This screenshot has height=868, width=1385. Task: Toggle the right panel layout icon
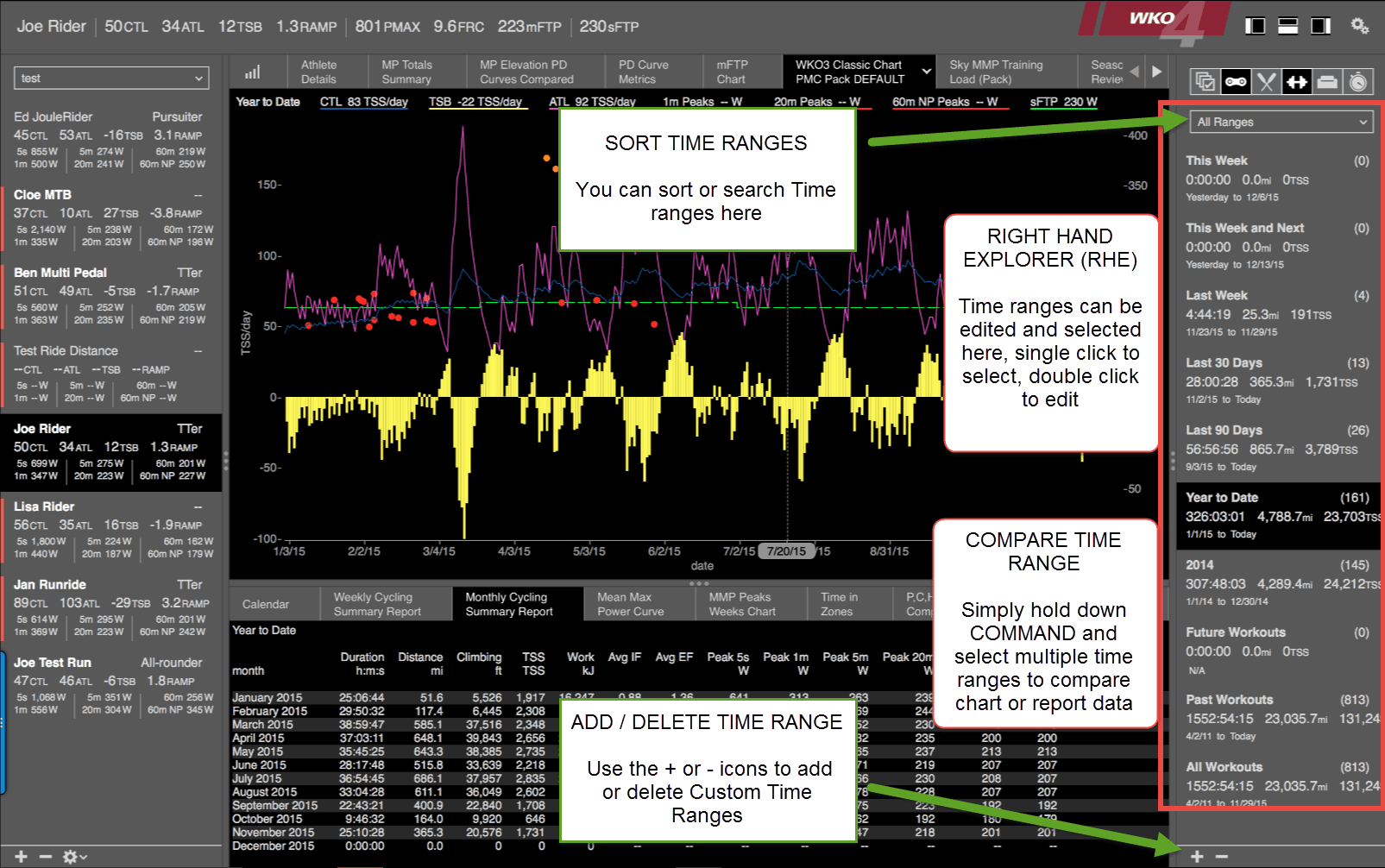click(1320, 26)
